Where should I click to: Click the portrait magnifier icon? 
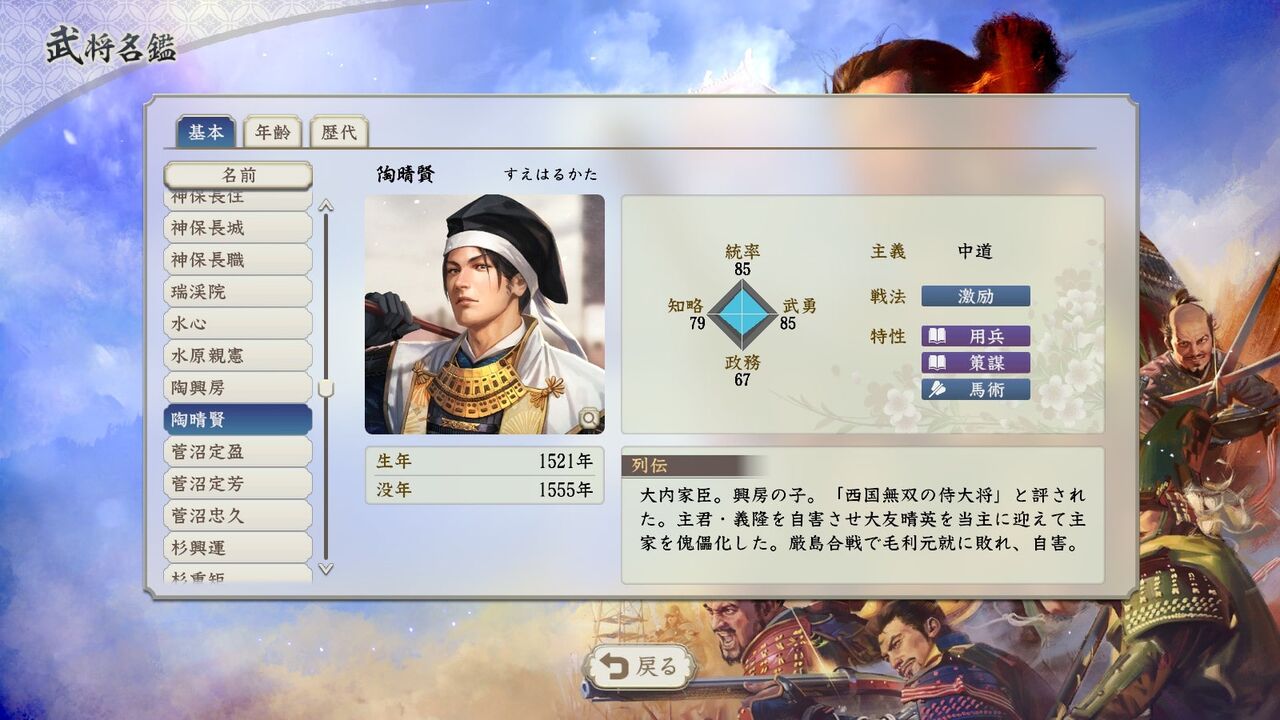pyautogui.click(x=590, y=418)
